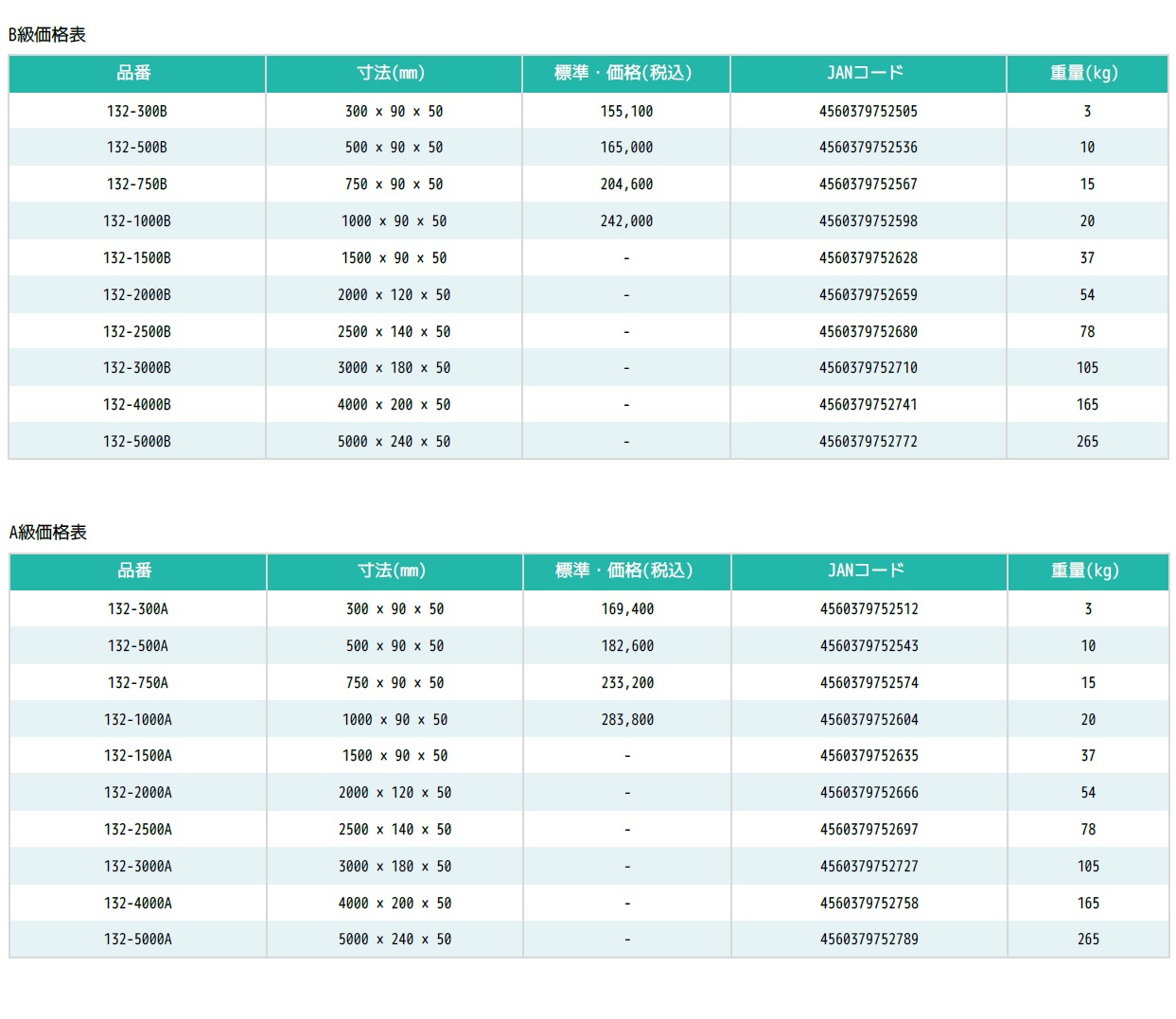Click JAN code 4560379752635

pyautogui.click(x=869, y=756)
